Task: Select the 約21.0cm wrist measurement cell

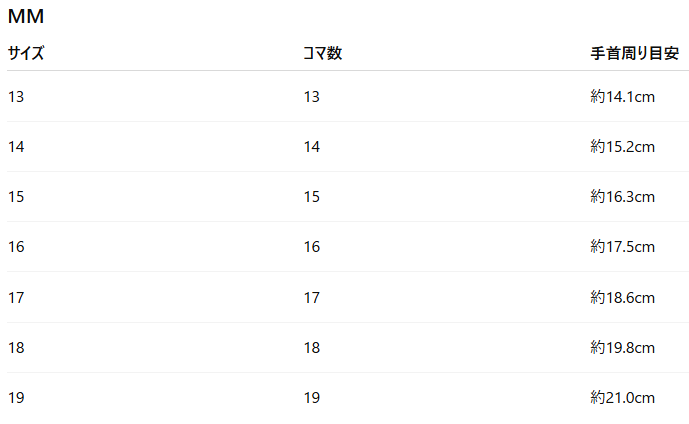Action: (622, 398)
